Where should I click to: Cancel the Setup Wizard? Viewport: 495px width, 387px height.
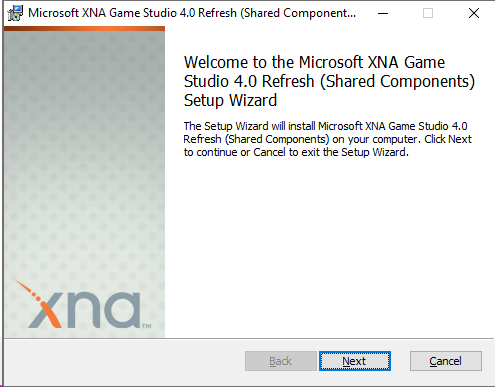coord(446,361)
